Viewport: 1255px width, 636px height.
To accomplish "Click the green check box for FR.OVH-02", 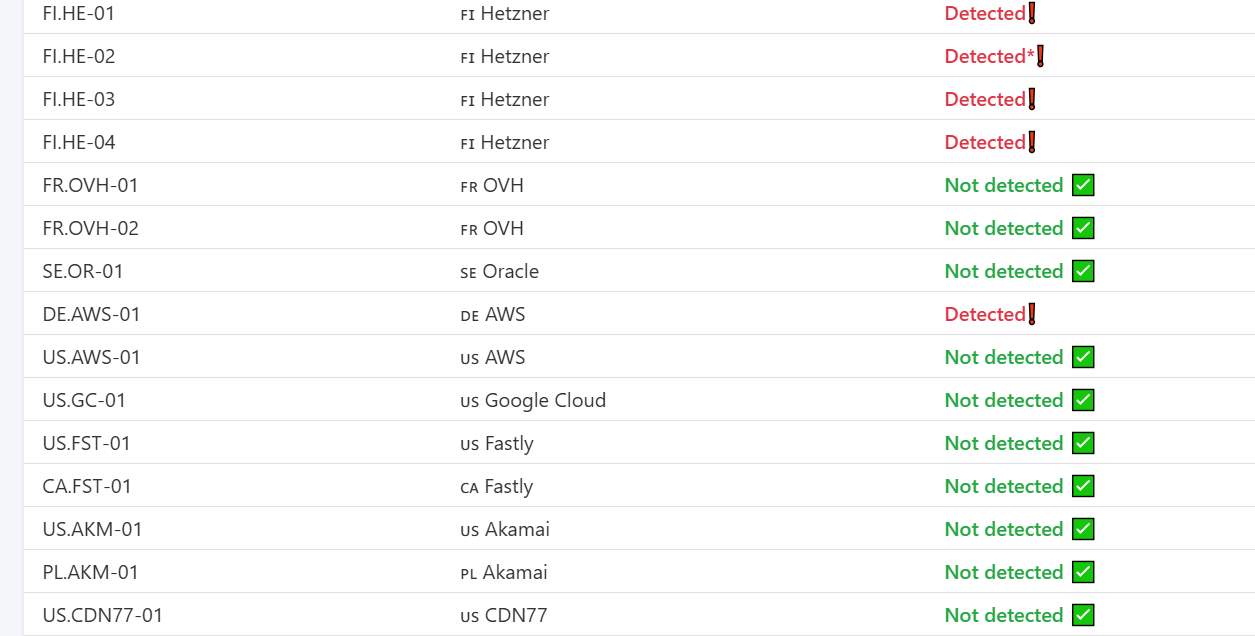I will coord(1083,228).
